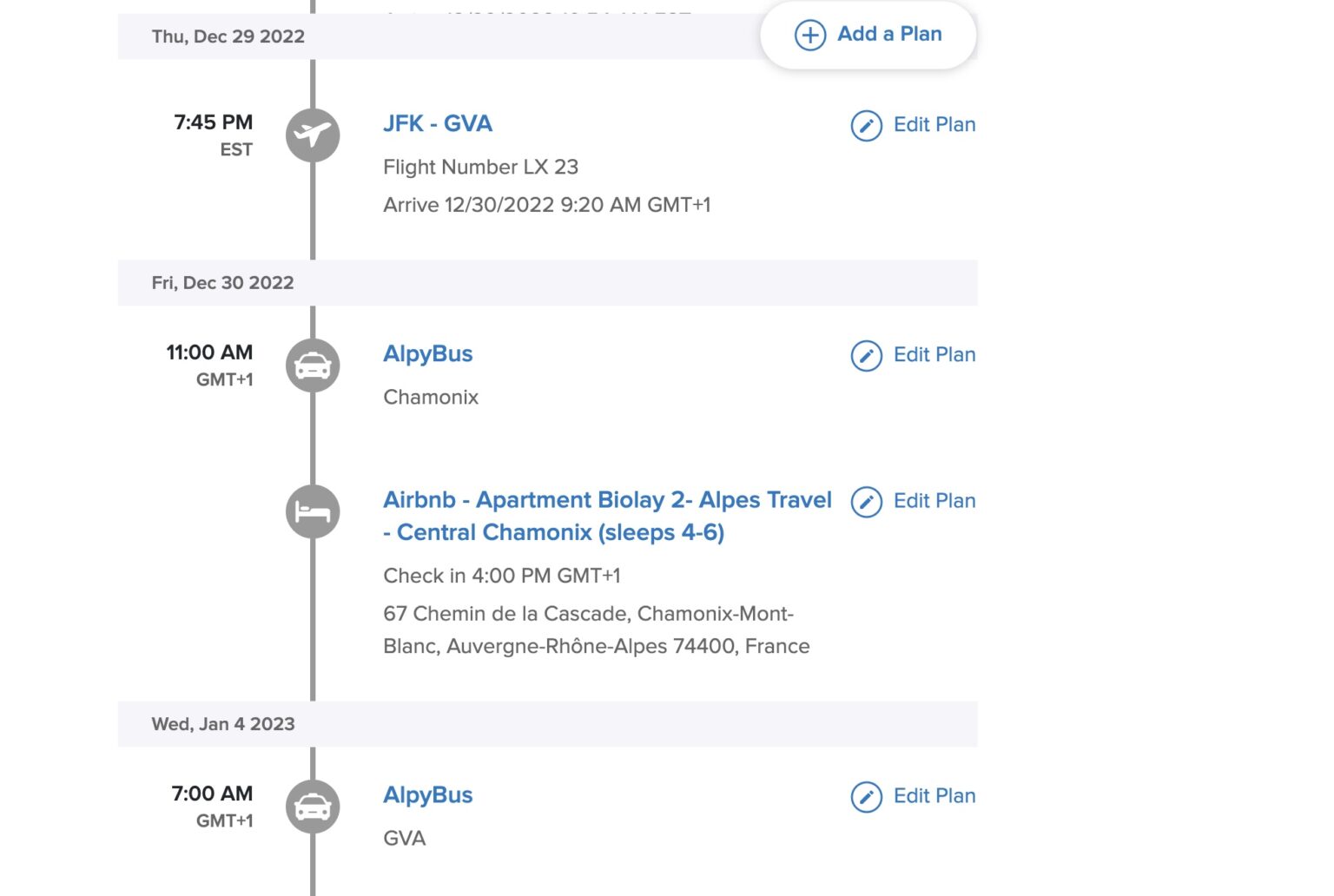Open the Jan 4 AlpyBus link

click(x=427, y=794)
